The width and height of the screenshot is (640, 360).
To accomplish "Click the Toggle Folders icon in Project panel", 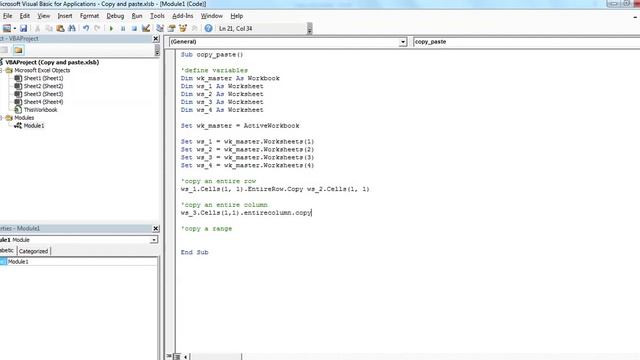I will [18, 50].
